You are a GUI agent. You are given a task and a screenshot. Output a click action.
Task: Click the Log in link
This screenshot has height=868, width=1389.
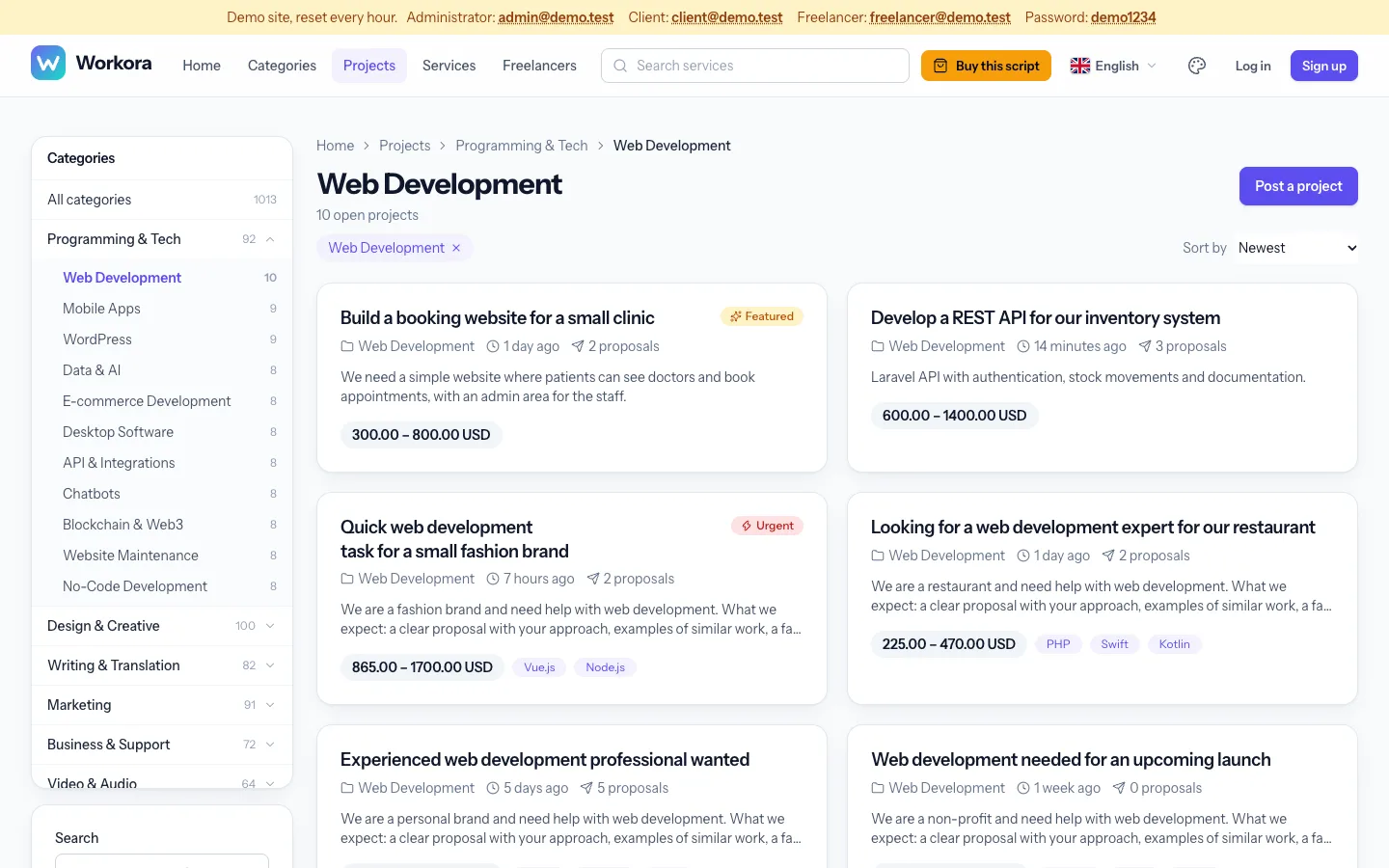pos(1253,66)
